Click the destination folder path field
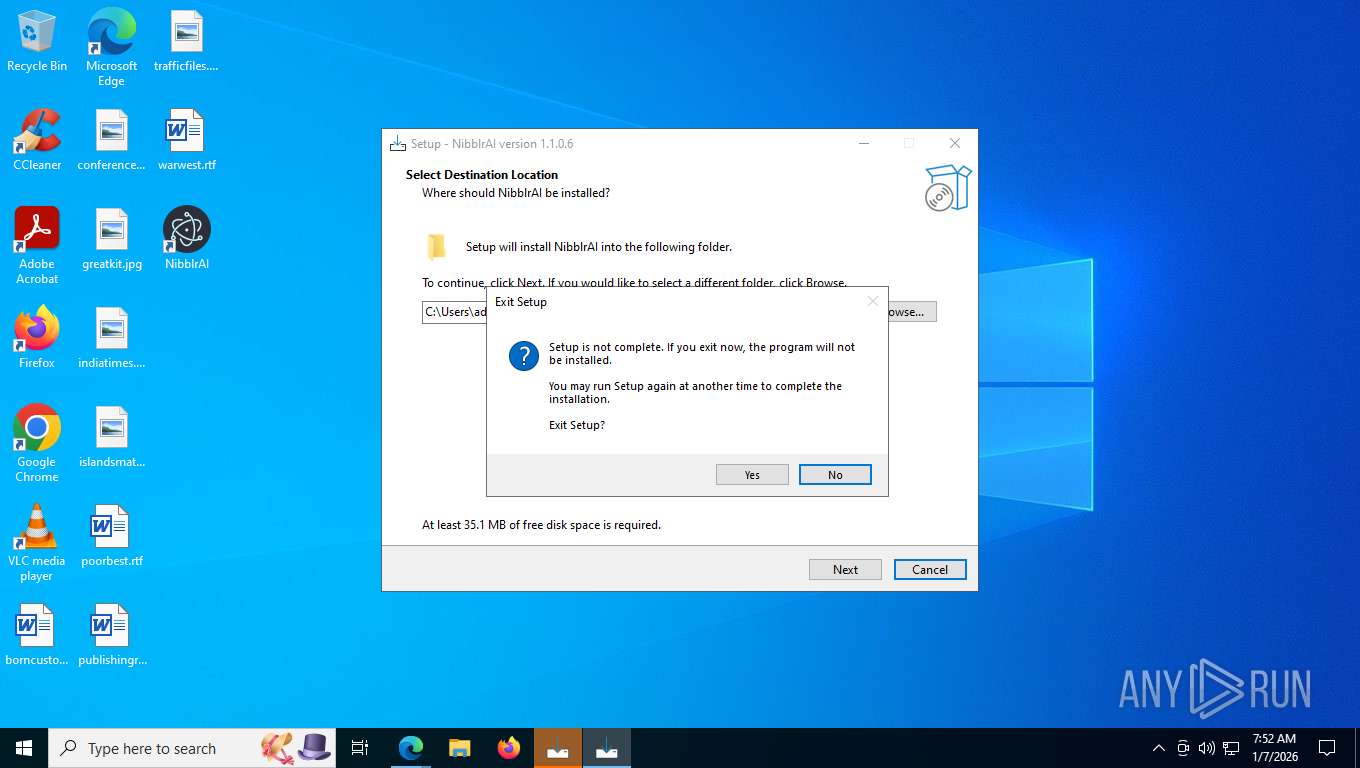This screenshot has height=768, width=1360. [454, 312]
